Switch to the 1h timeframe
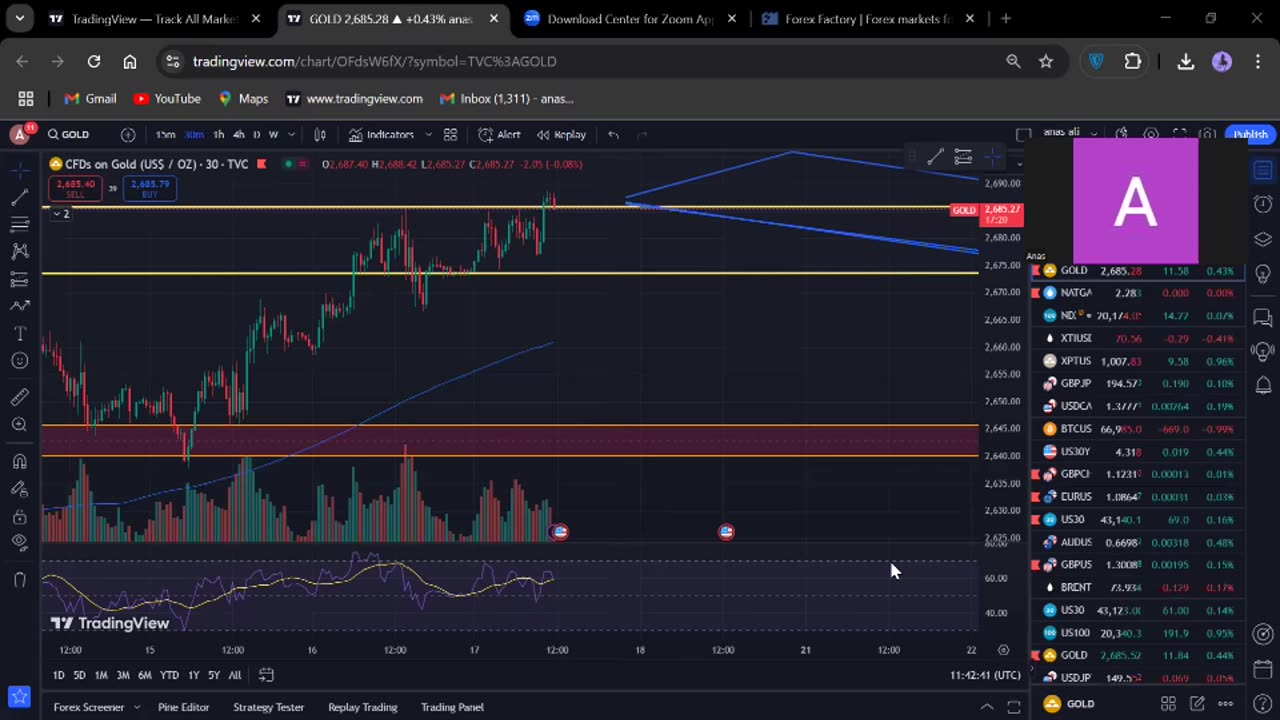The height and width of the screenshot is (720, 1280). point(218,134)
